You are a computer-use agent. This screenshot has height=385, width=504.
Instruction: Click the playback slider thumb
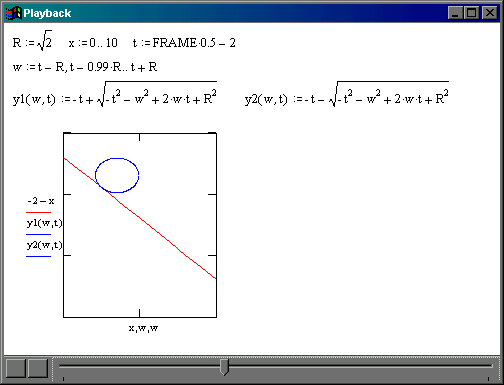click(225, 367)
